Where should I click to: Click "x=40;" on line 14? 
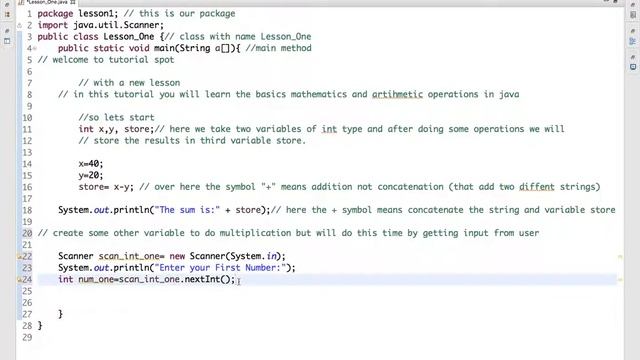tap(91, 164)
